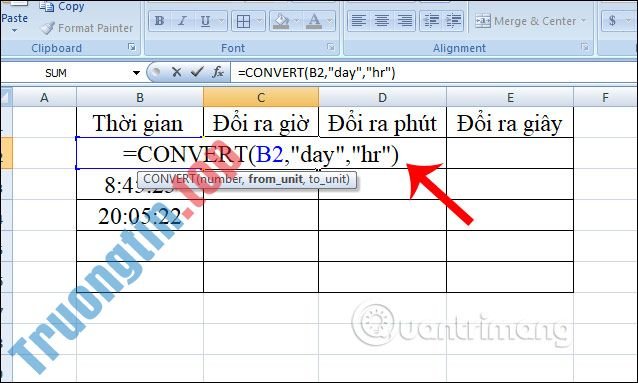Select all cells with corner button
Screen dimensions: 638x383
click(7, 98)
